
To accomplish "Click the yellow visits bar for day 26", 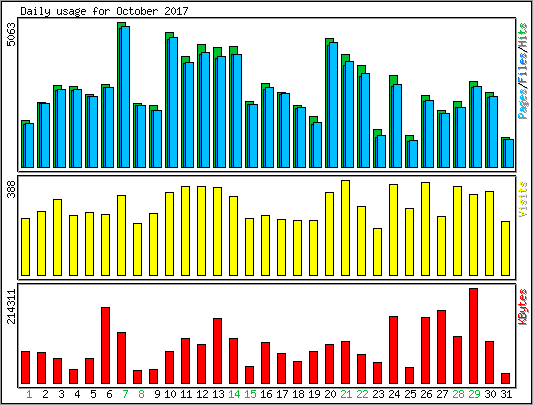I will pyautogui.click(x=425, y=229).
